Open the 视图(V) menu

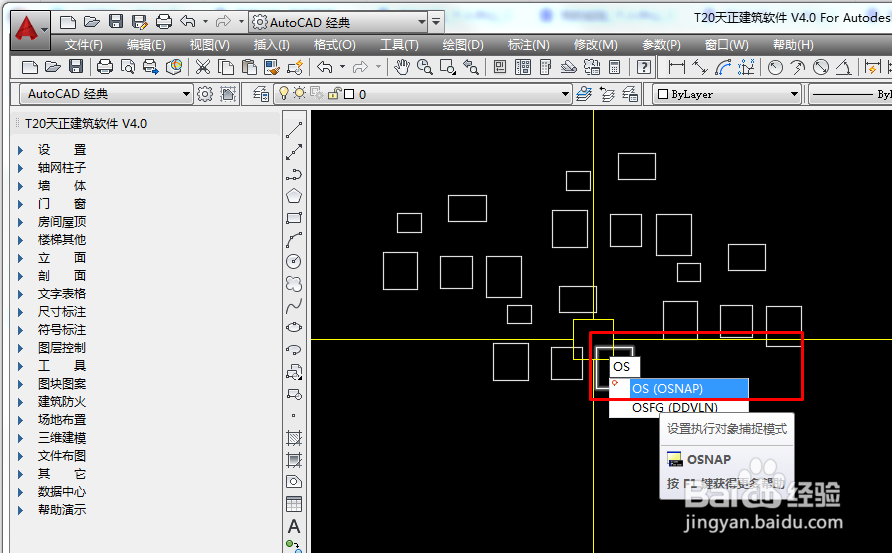click(x=209, y=44)
